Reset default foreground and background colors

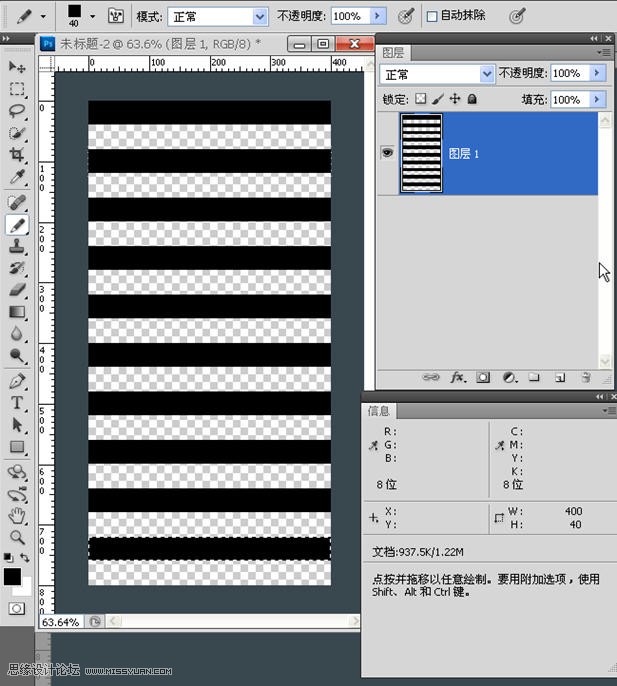tap(8, 557)
